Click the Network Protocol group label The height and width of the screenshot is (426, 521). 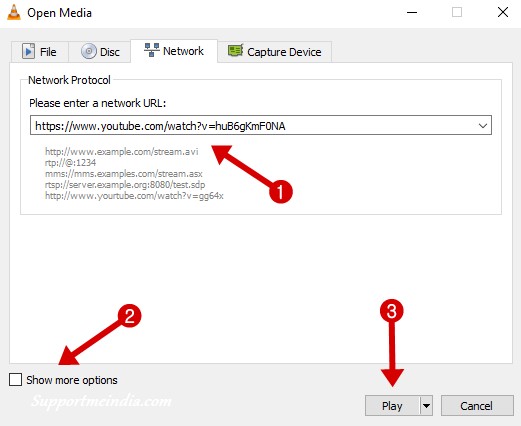pyautogui.click(x=69, y=80)
